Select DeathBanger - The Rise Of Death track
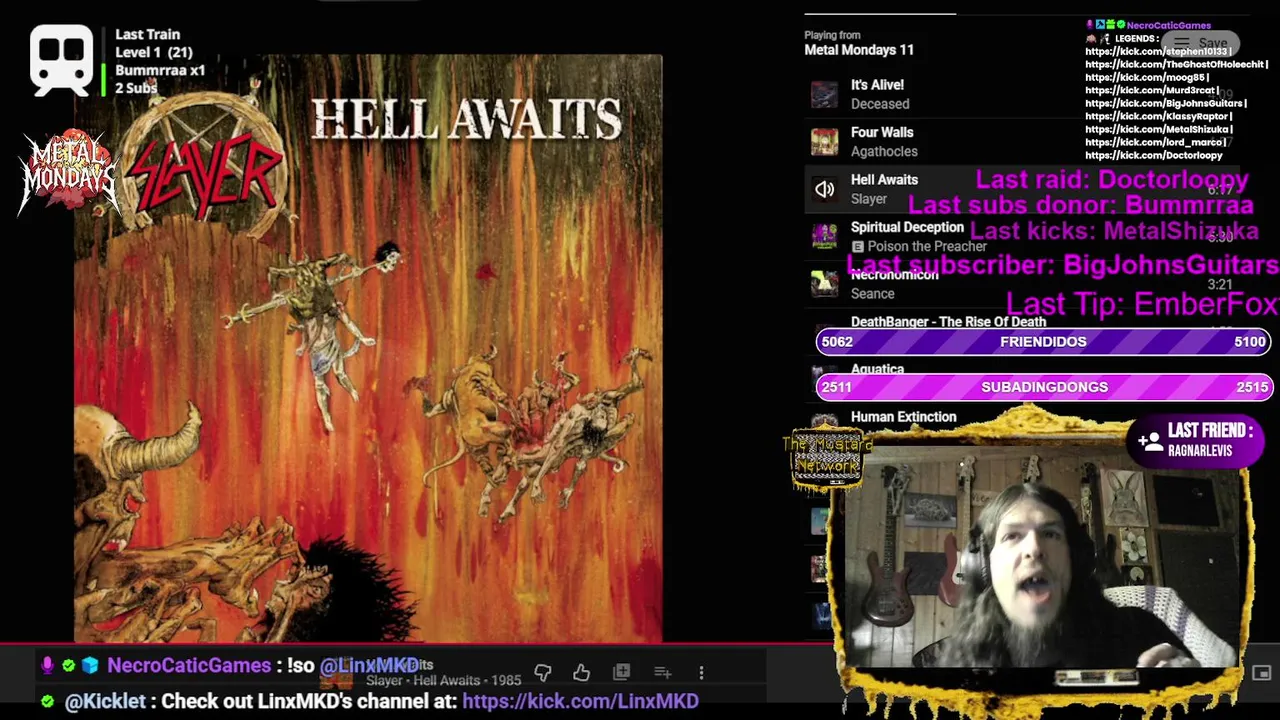 click(948, 322)
